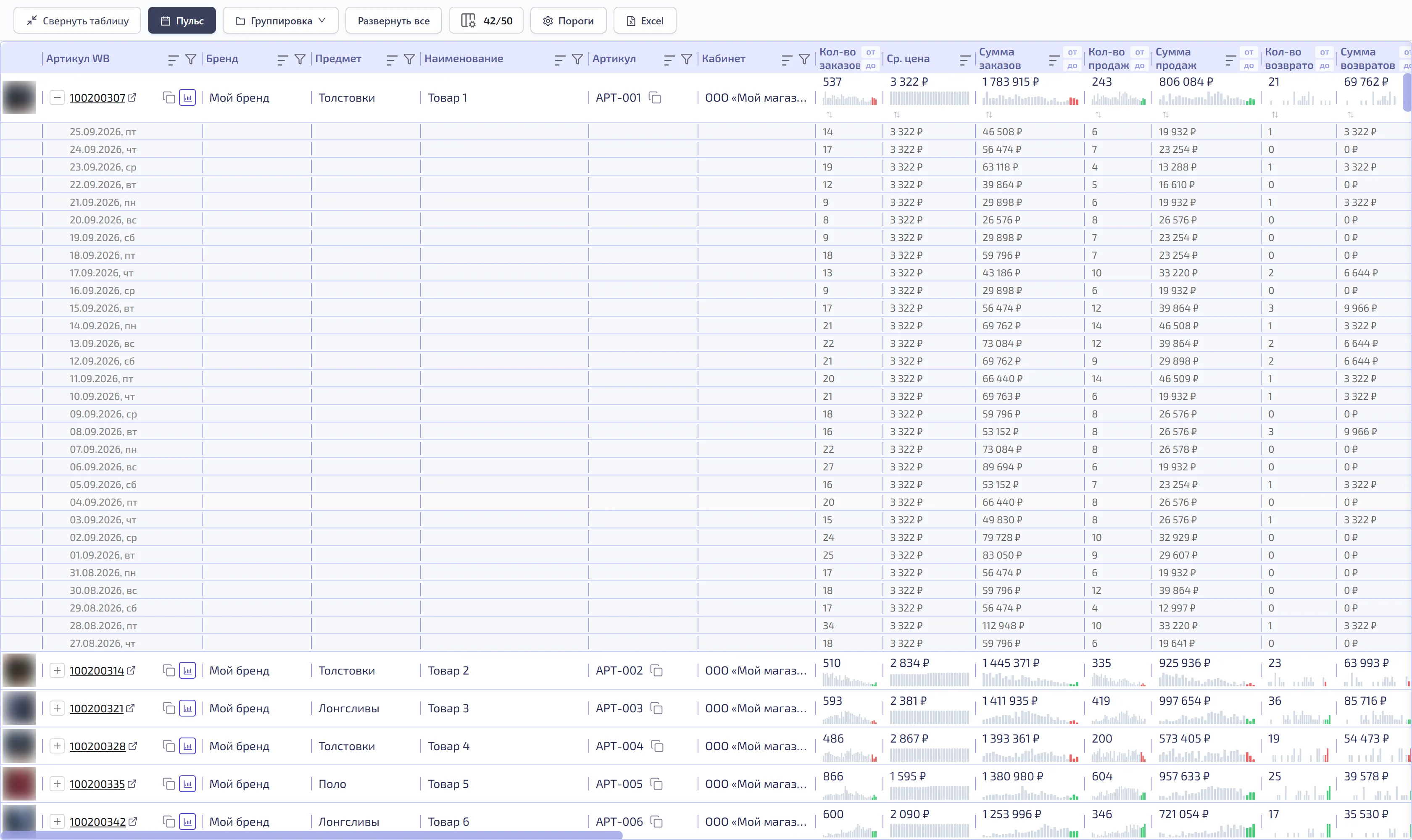Collapse the expanded row 100200307
The width and height of the screenshot is (1412, 840).
[57, 97]
